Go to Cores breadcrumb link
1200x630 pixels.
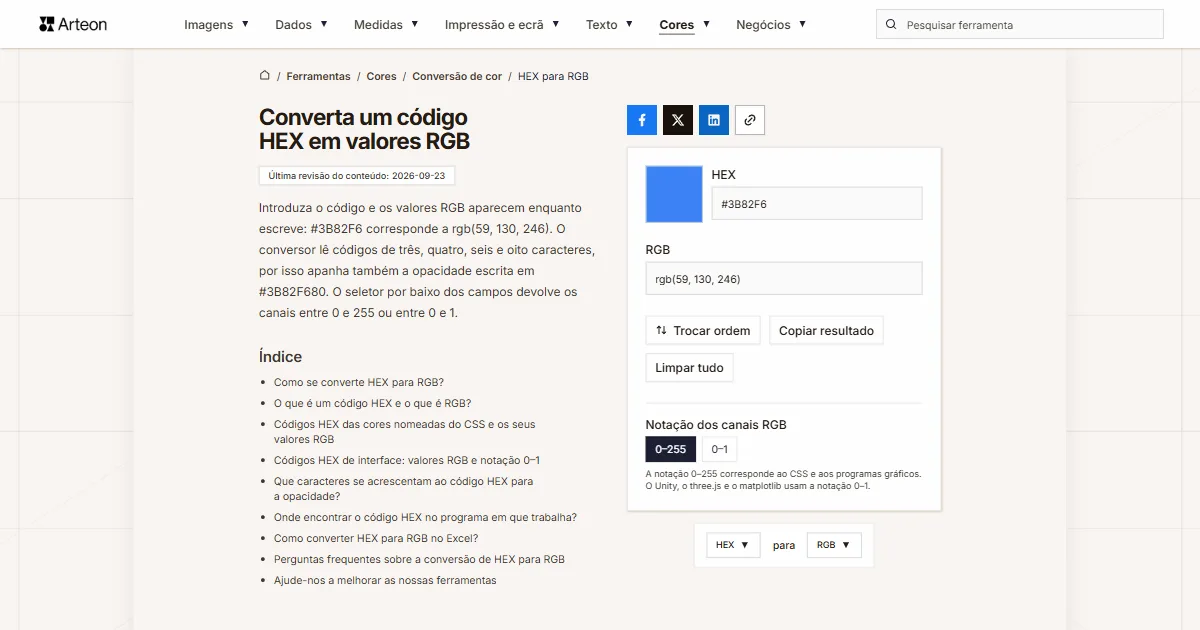[x=381, y=76]
